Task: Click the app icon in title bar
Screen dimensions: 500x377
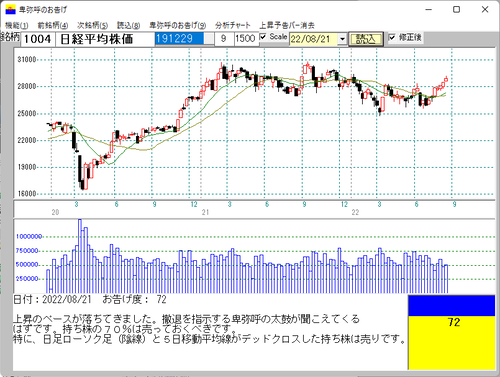Action: tap(10, 9)
